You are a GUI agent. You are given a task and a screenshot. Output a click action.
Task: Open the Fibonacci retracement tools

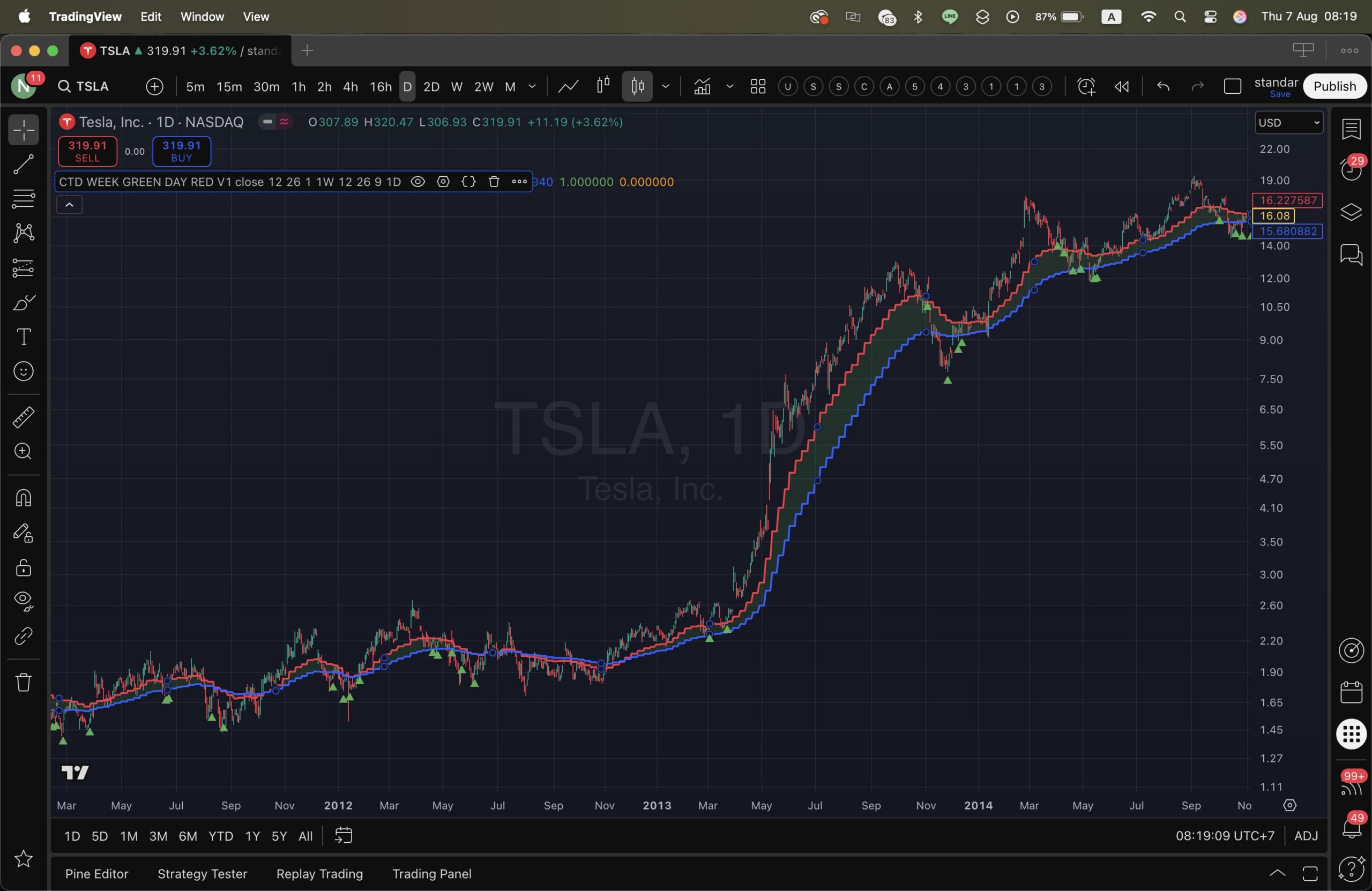(23, 199)
